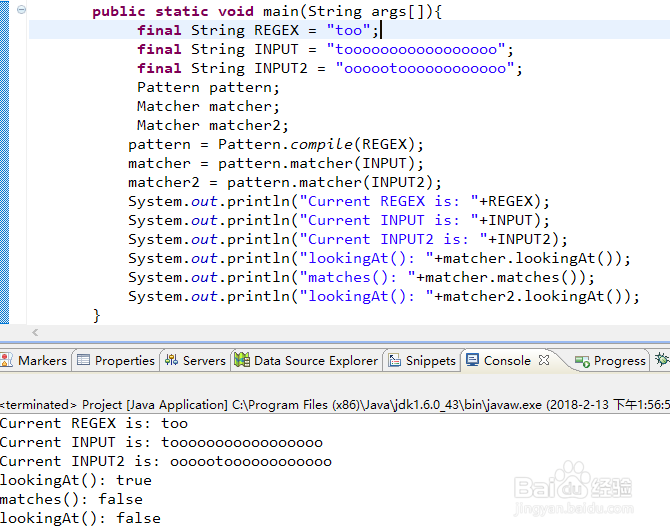Click the println "Current REGEX is:" line

338,201
